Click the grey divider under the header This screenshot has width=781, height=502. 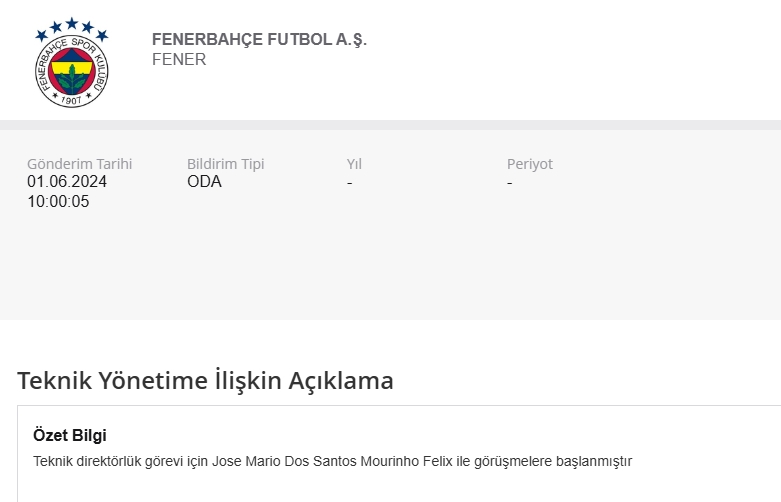(390, 125)
